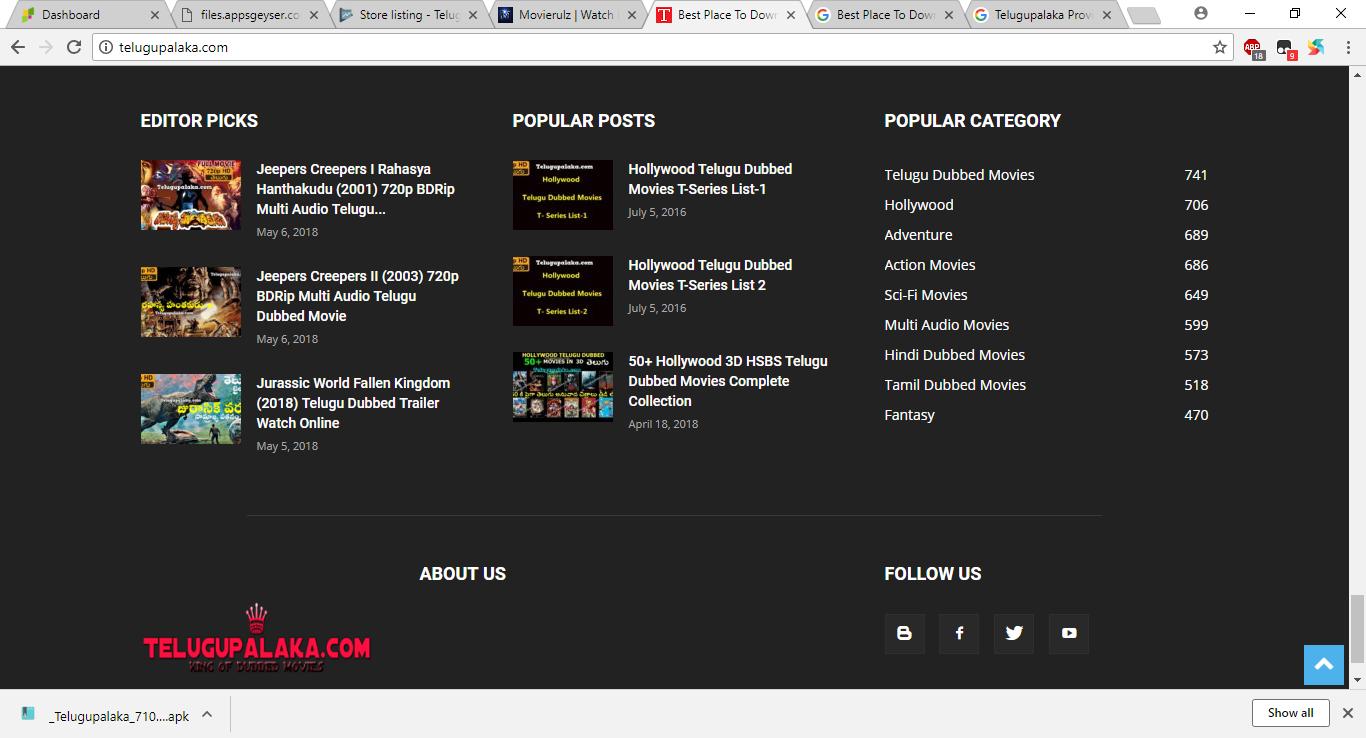Close the Telugupalaka Google search tab
Image resolution: width=1366 pixels, height=738 pixels.
[x=1107, y=15]
